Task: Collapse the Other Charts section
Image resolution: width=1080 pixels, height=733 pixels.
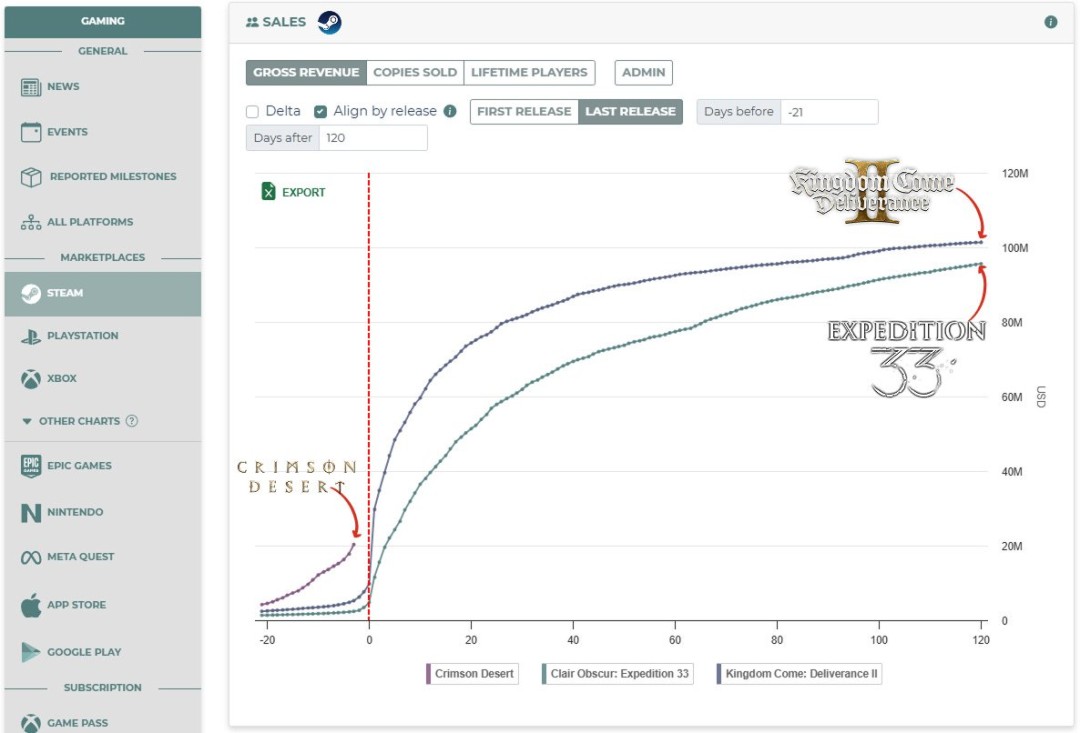Action: point(27,422)
